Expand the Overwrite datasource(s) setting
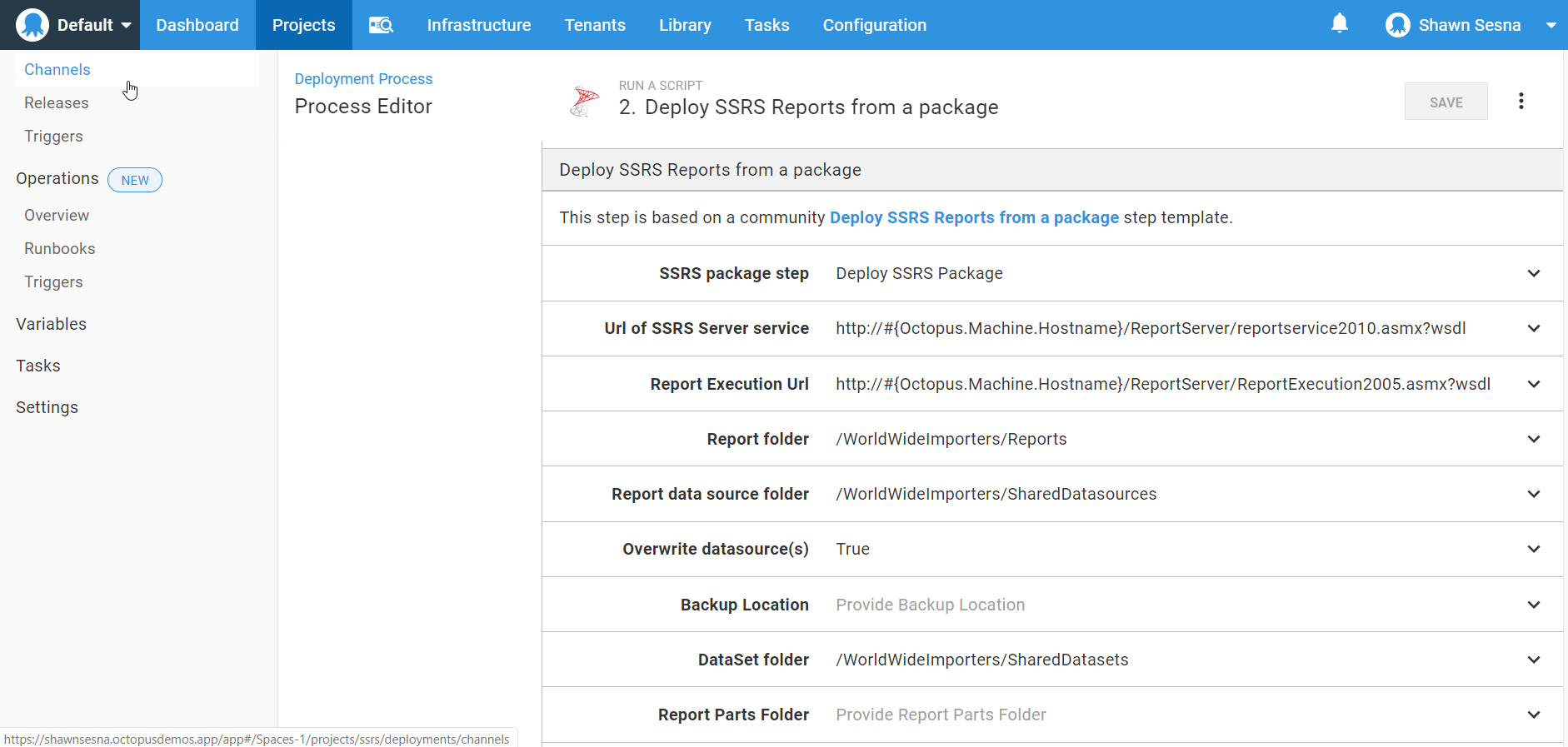This screenshot has width=1568, height=747. click(x=1533, y=549)
